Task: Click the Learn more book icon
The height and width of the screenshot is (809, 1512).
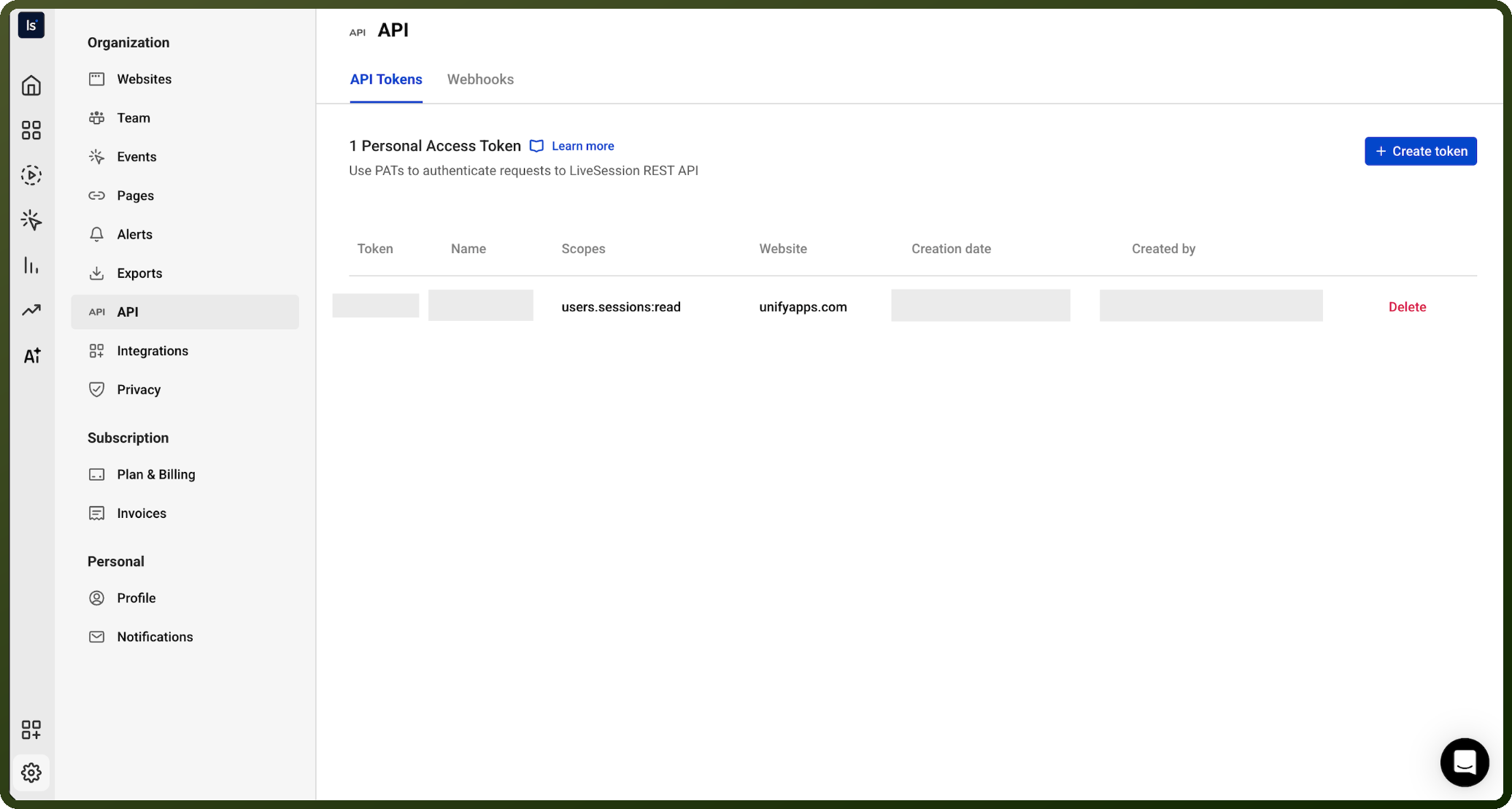Action: pos(536,146)
